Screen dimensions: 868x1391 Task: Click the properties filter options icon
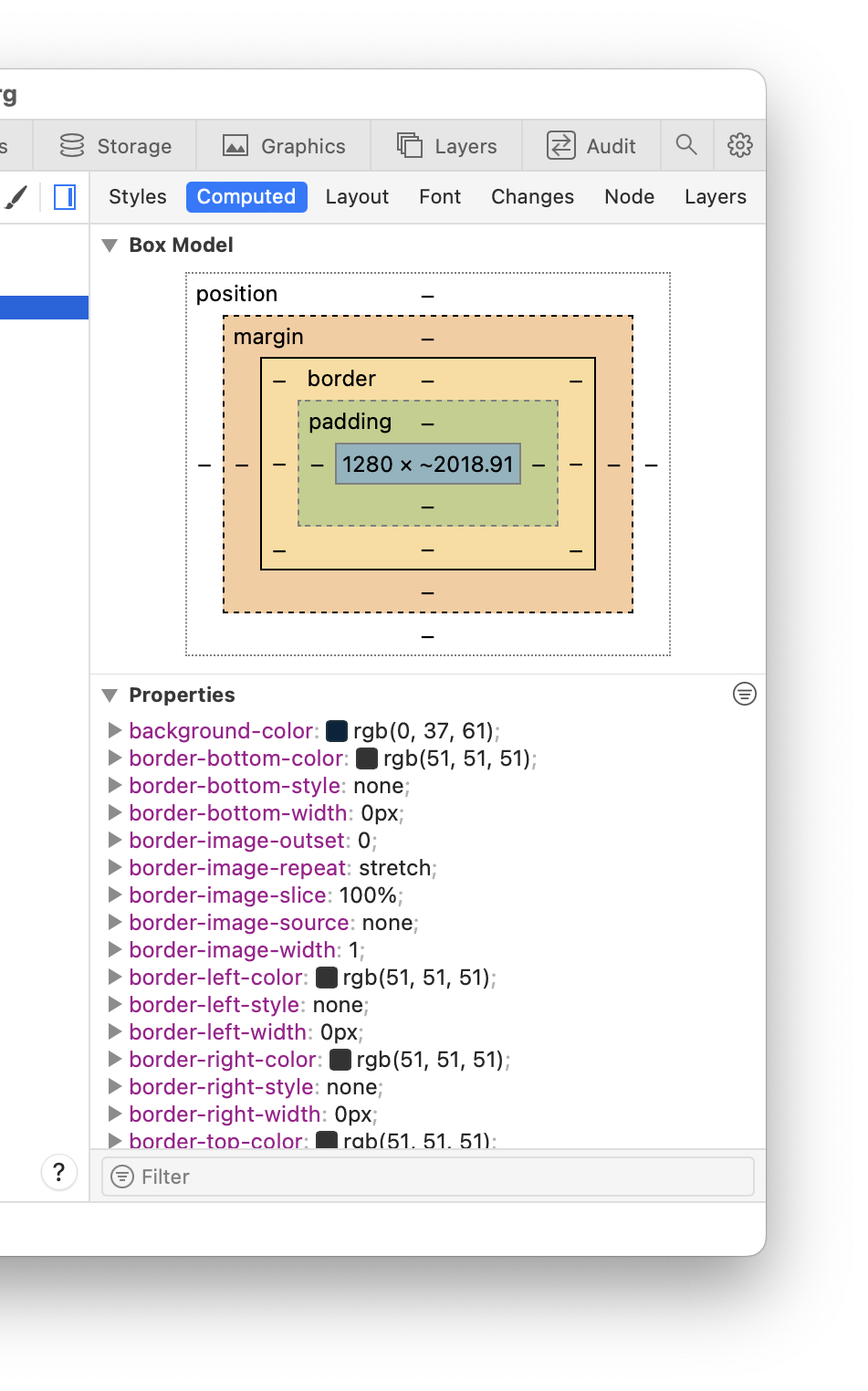(x=744, y=695)
